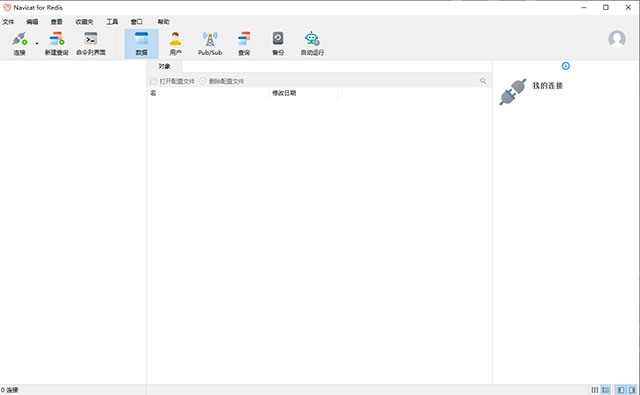640x395 pixels.
Task: Click the user avatar sign-in icon
Action: click(617, 39)
